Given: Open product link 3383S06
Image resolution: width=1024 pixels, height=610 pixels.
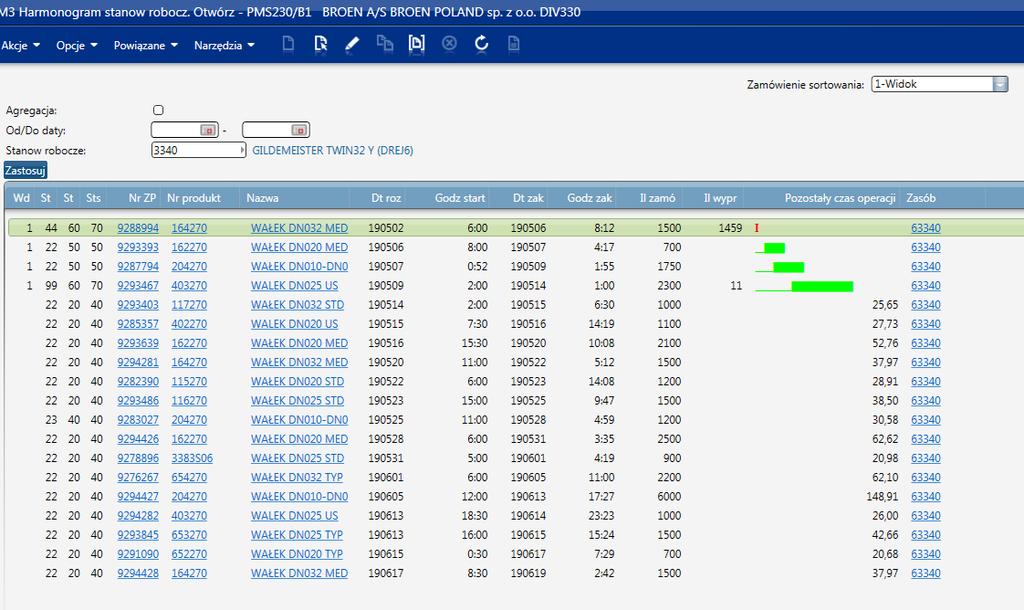Looking at the screenshot, I should [192, 458].
